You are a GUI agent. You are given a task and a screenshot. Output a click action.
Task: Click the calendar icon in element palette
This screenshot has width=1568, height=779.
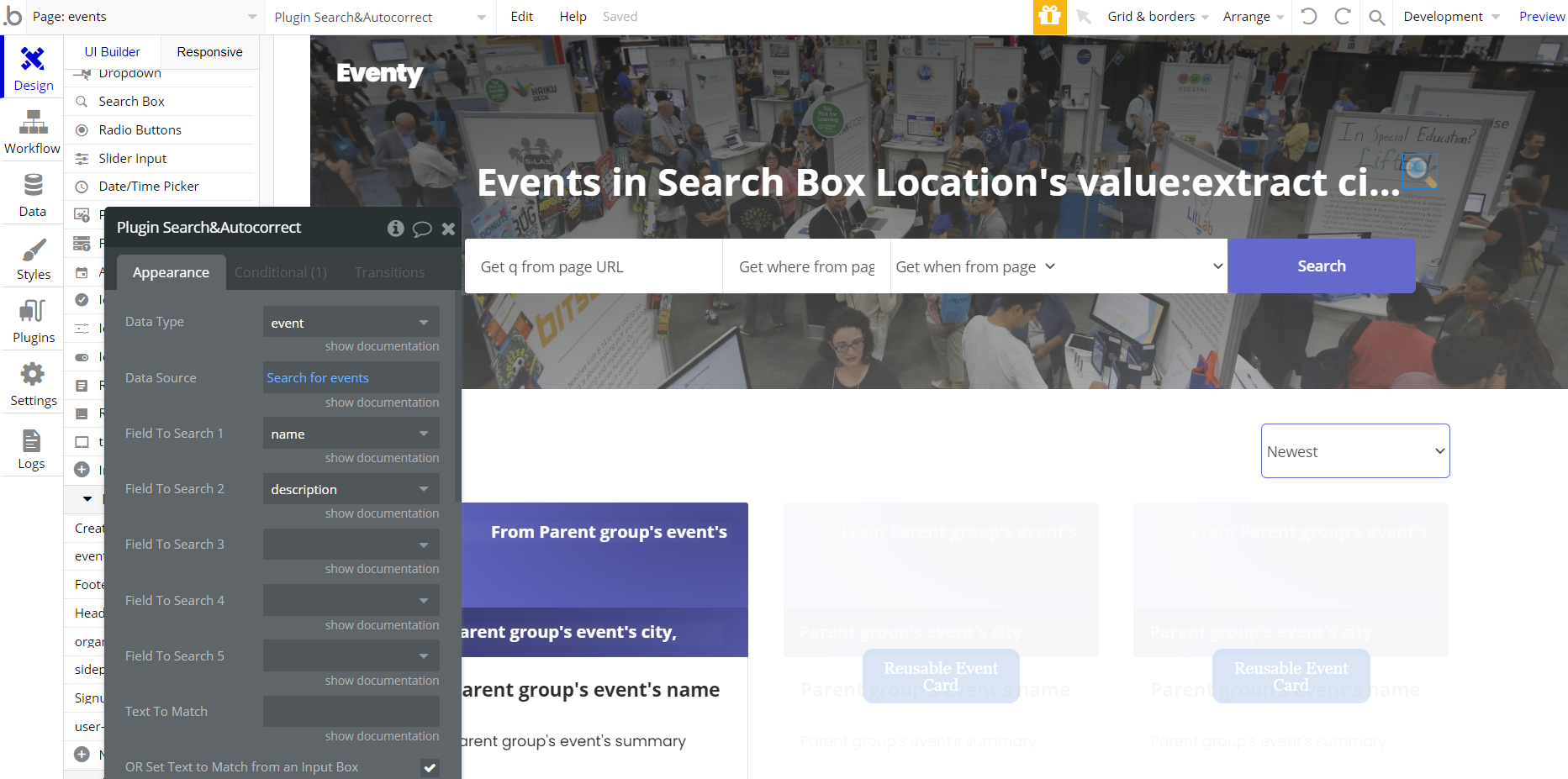82,272
